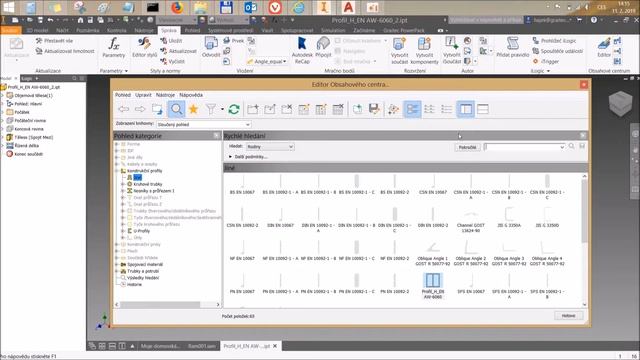The image size is (640, 360).
Task: Open the Angle_equal dropdown in ribbon
Action: pyautogui.click(x=284, y=62)
